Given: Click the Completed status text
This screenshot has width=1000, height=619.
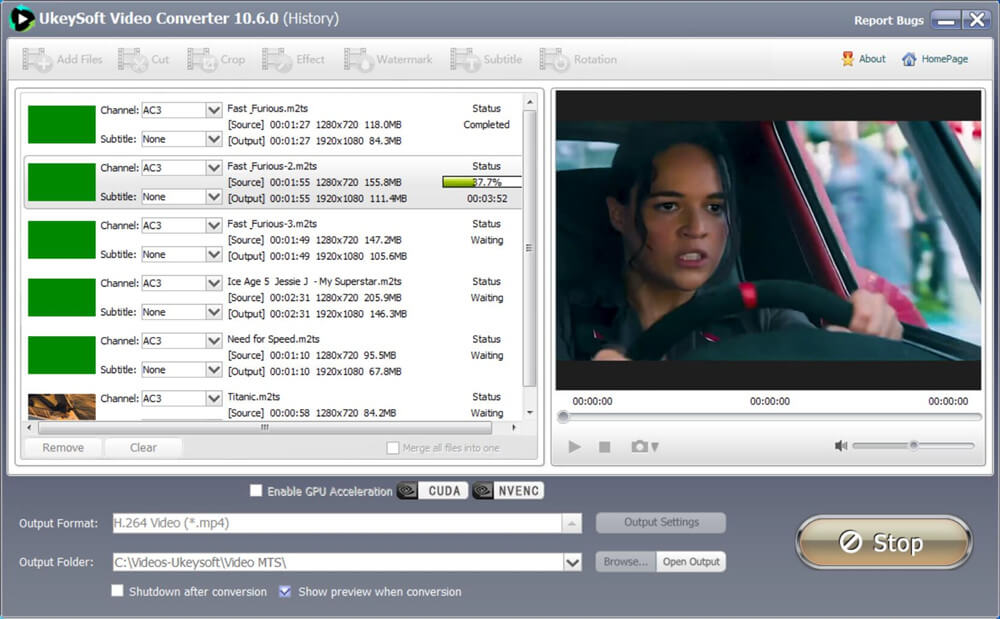Looking at the screenshot, I should 486,125.
